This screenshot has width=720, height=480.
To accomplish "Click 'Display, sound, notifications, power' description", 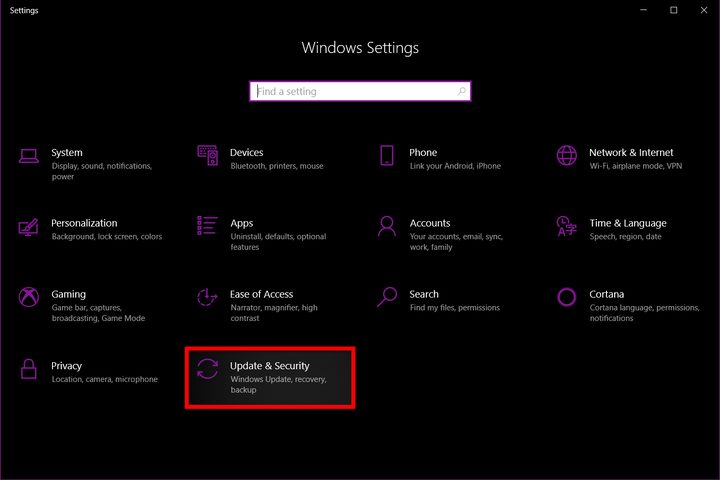I will 101,171.
